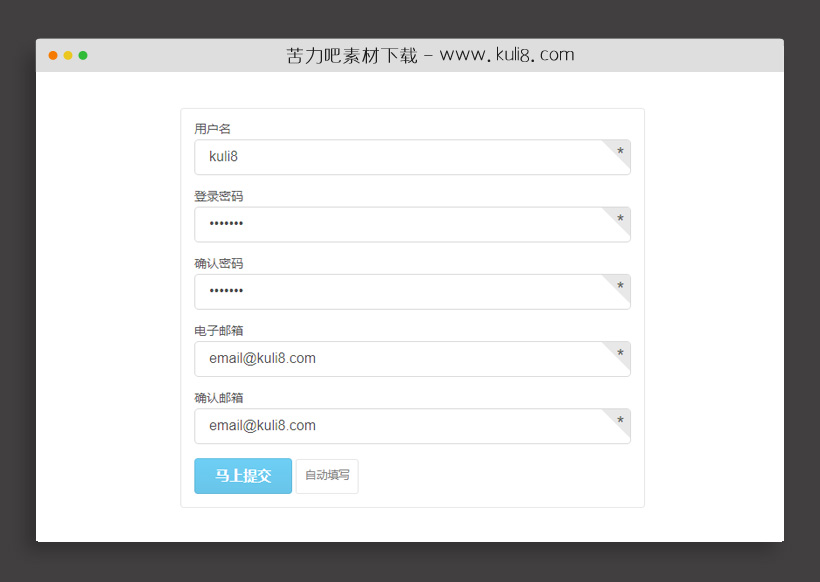Click the 确认密码 confirm password field

pyautogui.click(x=400, y=291)
